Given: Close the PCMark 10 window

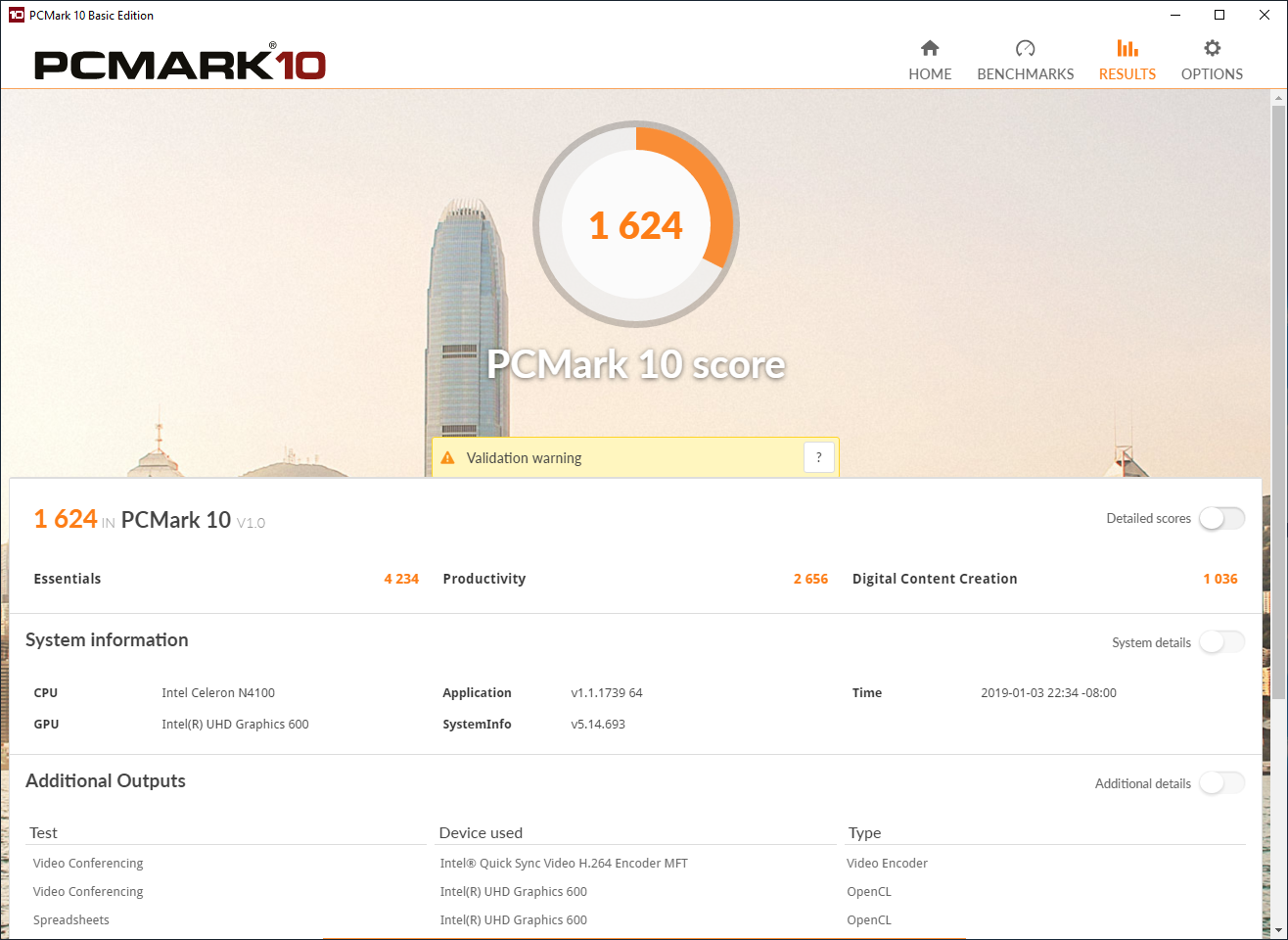Looking at the screenshot, I should 1265,15.
